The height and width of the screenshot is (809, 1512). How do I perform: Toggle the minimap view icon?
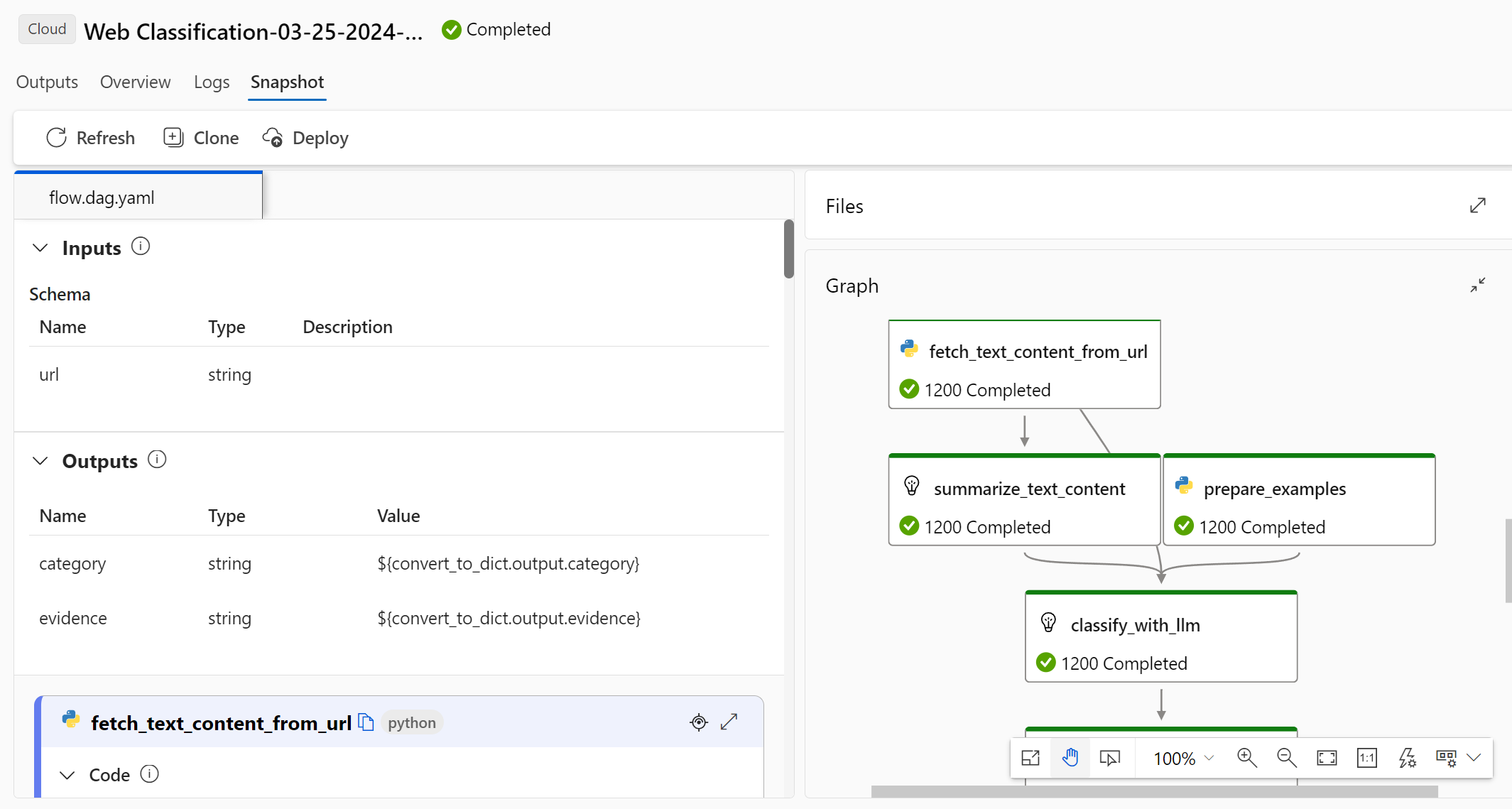coord(1030,758)
